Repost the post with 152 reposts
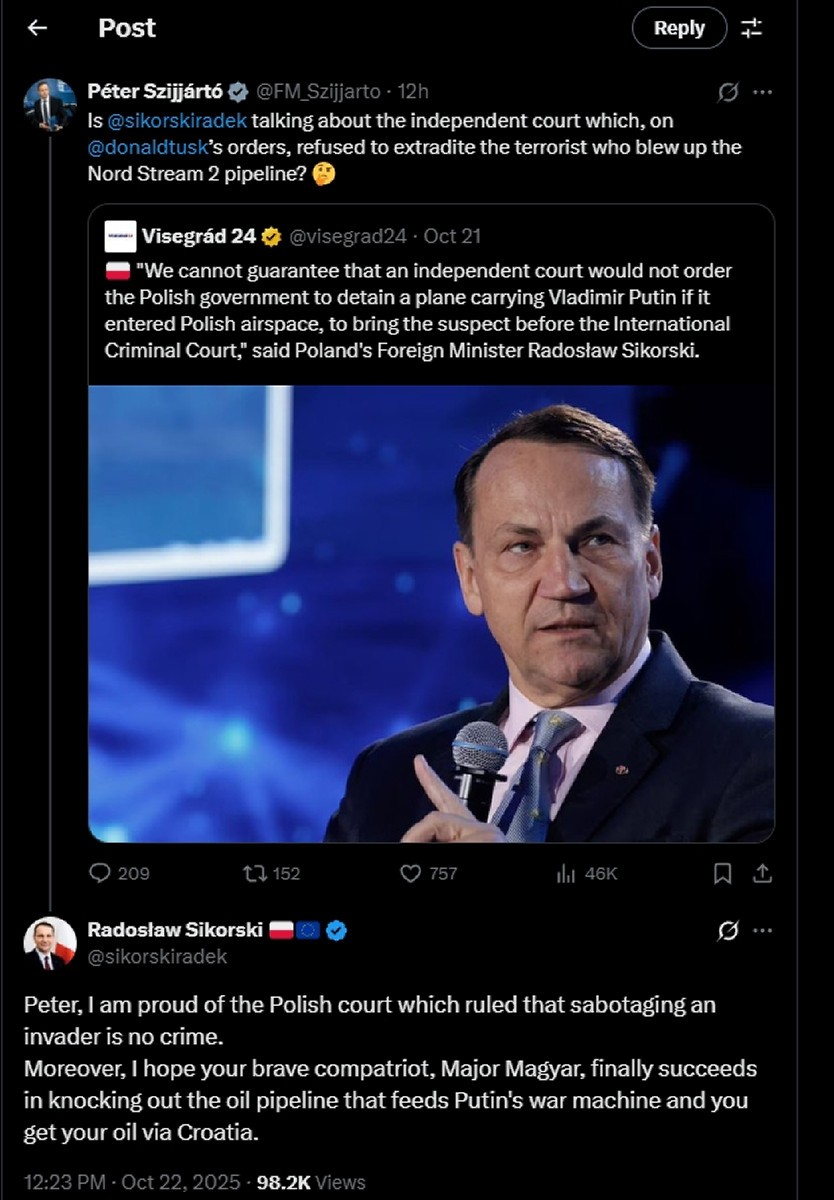 255,873
